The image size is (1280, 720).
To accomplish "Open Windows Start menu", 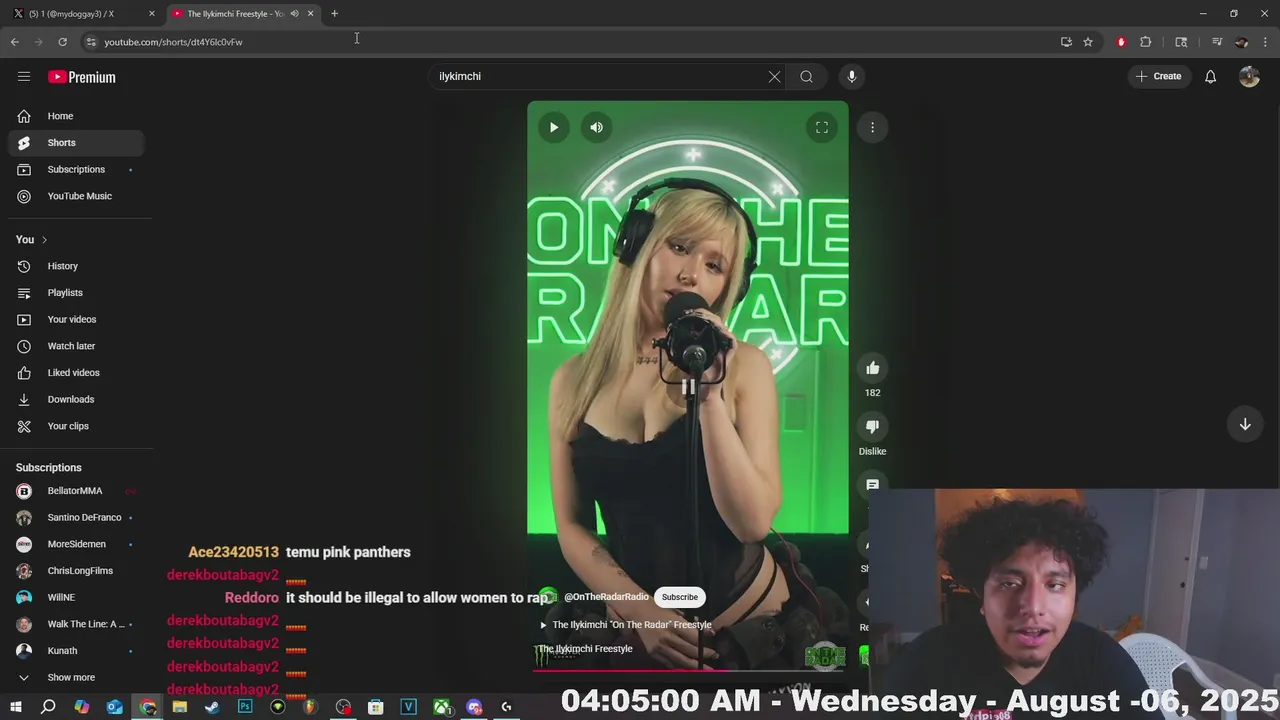I will click(x=15, y=707).
